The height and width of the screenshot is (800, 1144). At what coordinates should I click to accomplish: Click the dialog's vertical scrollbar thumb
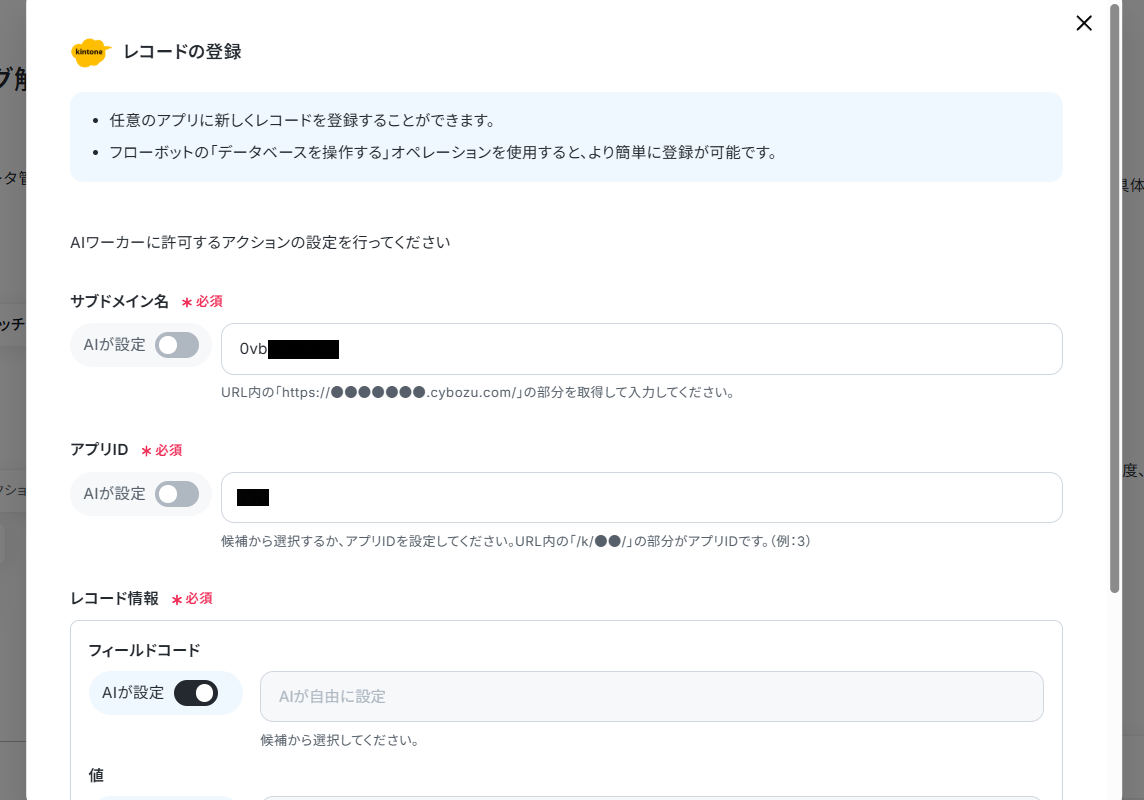[x=1114, y=299]
